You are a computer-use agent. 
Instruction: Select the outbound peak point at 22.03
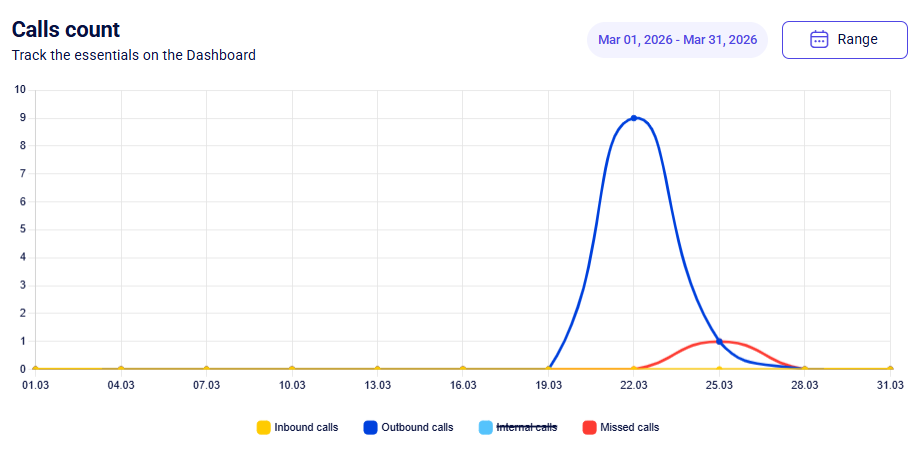pos(634,118)
